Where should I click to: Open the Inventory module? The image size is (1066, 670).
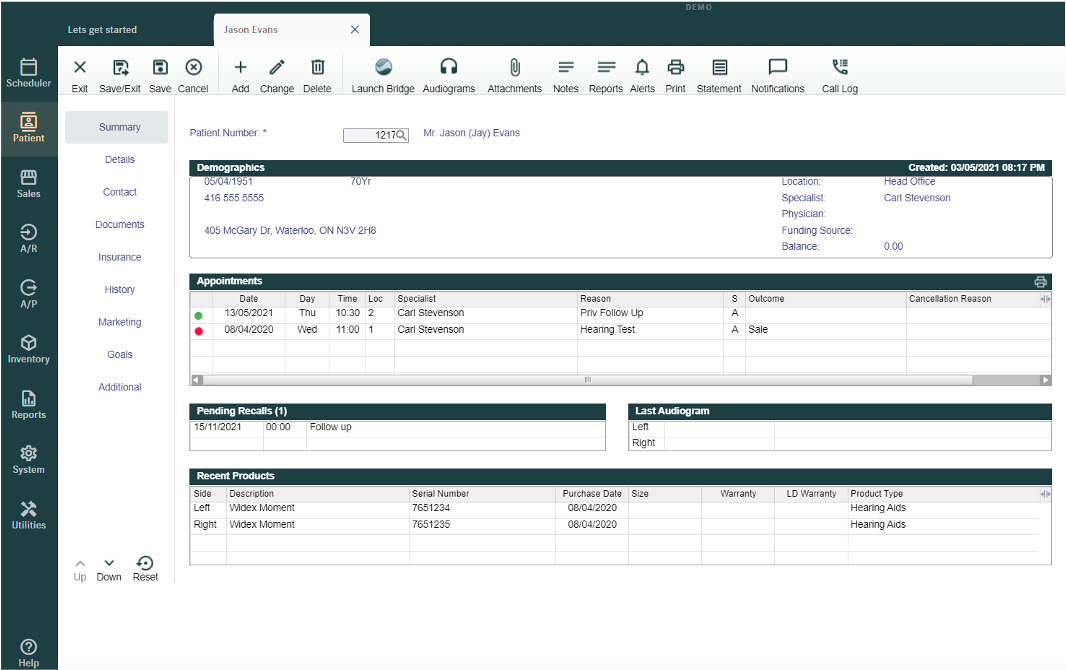[x=28, y=349]
